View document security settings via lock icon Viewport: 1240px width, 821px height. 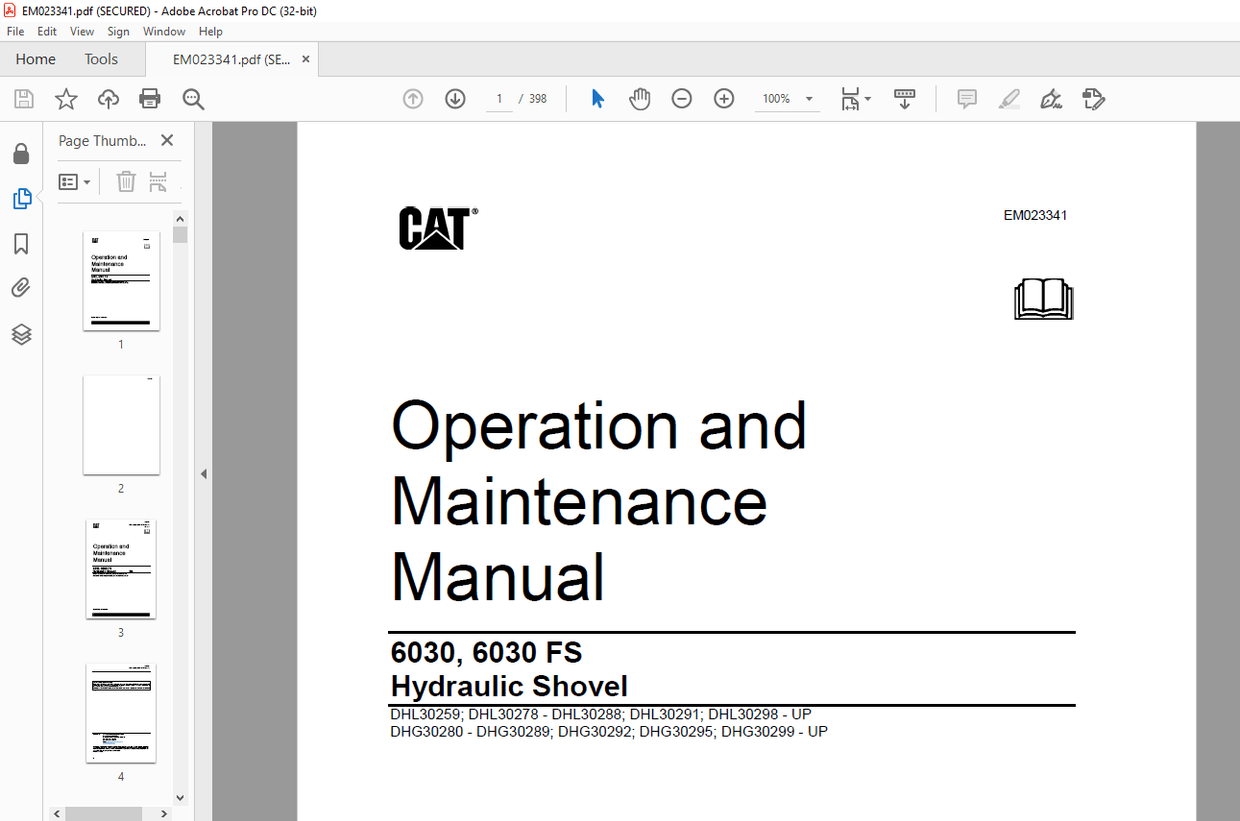(x=22, y=153)
